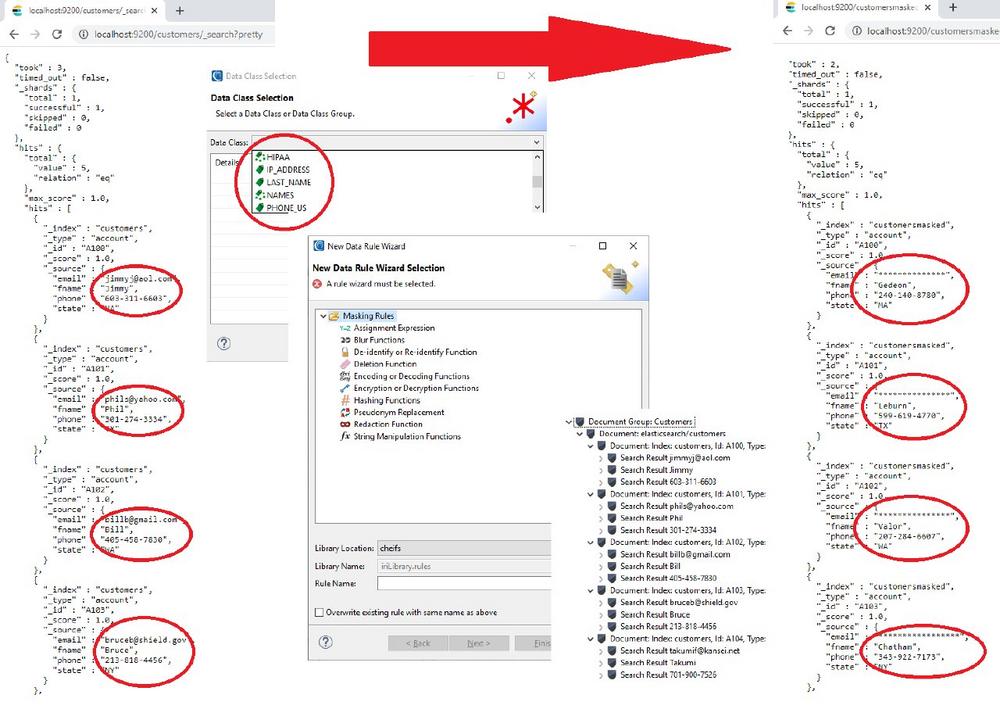Collapse the Document Group: Customers node

pyautogui.click(x=570, y=422)
